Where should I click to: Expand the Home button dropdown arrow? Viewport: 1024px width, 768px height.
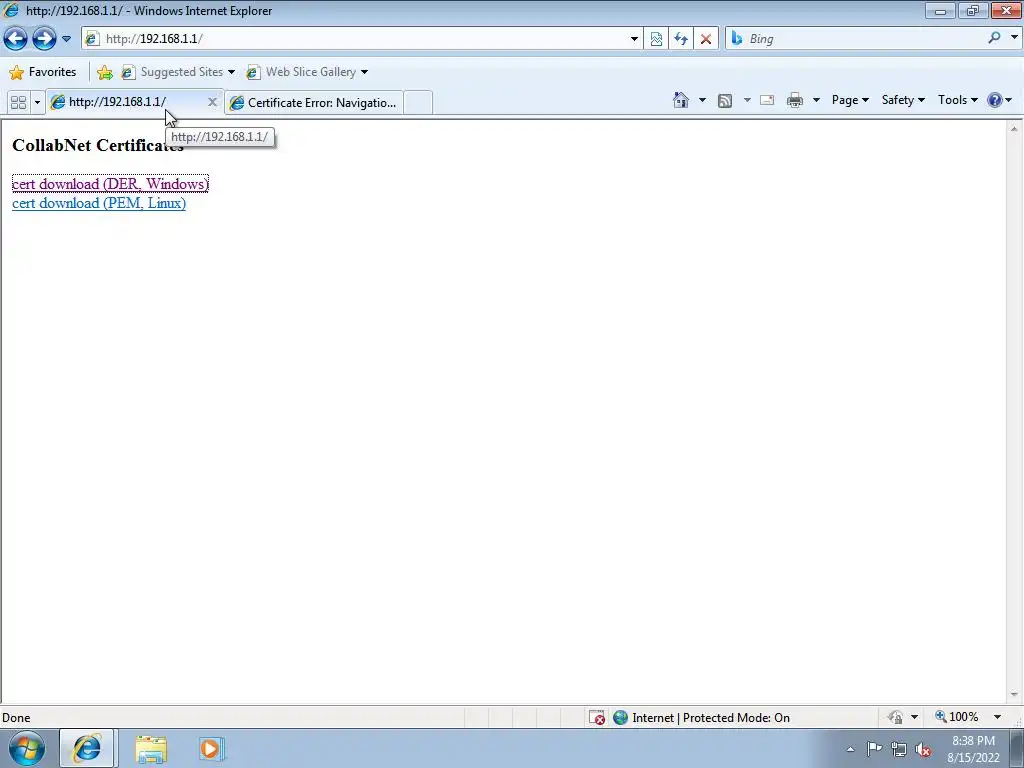pos(702,100)
